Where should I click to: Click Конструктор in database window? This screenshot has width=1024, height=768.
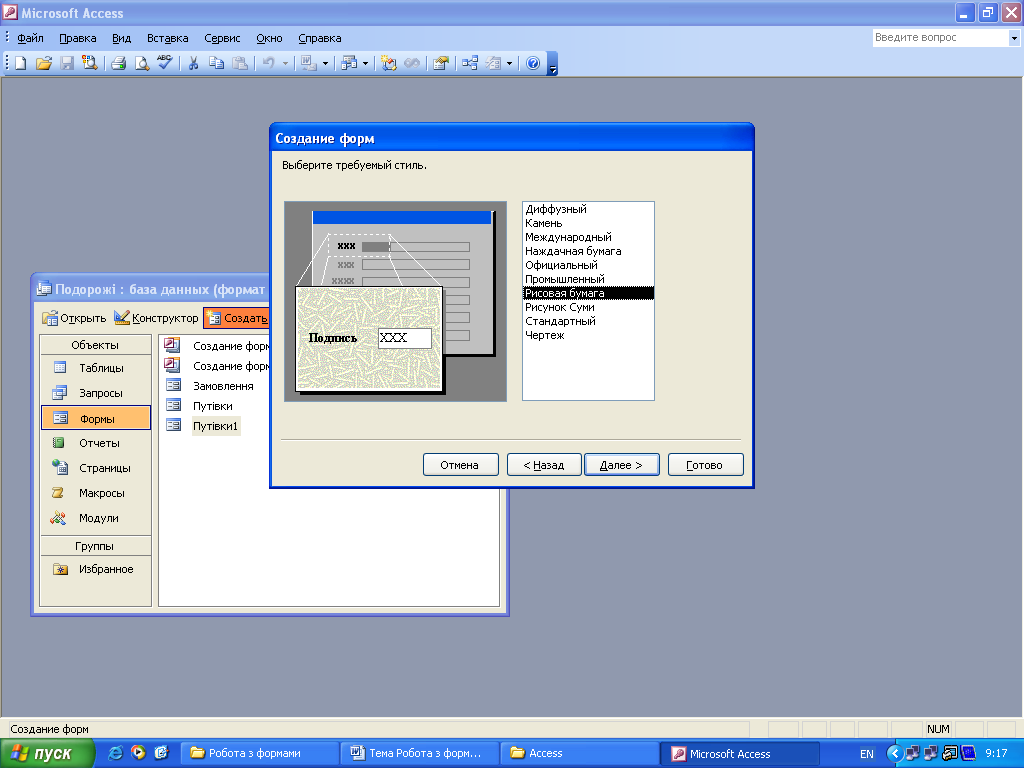[157, 318]
